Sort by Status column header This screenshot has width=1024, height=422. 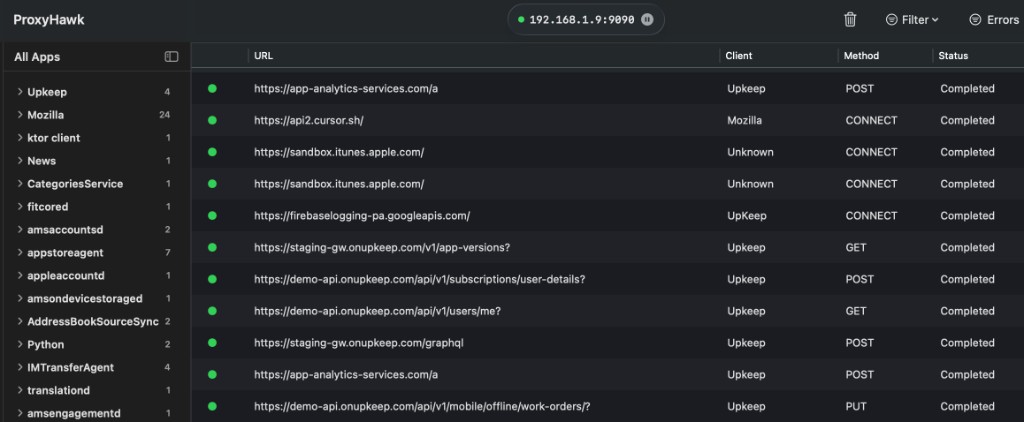[953, 56]
